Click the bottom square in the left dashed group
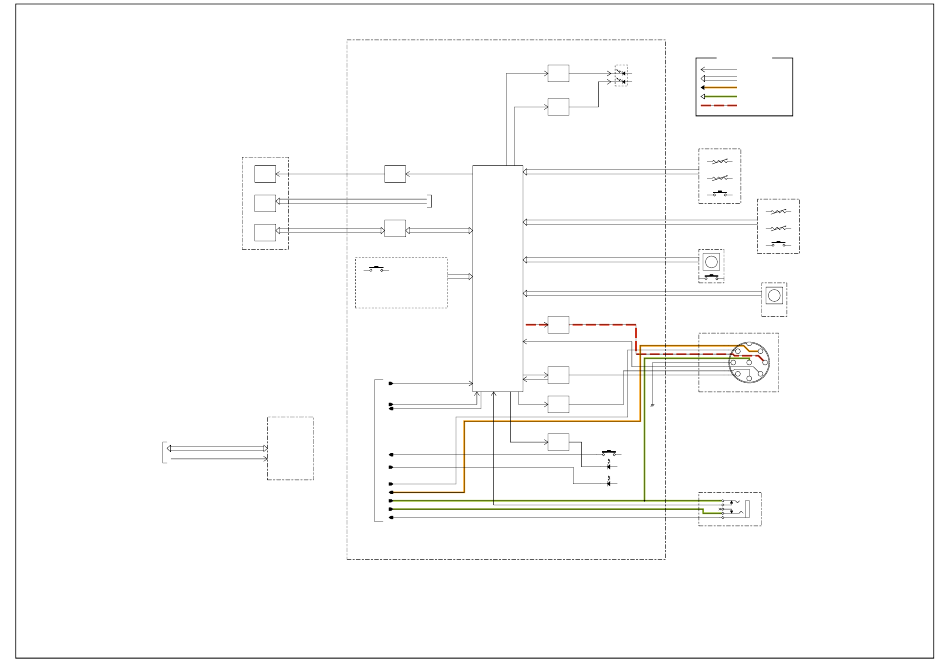 click(x=265, y=233)
